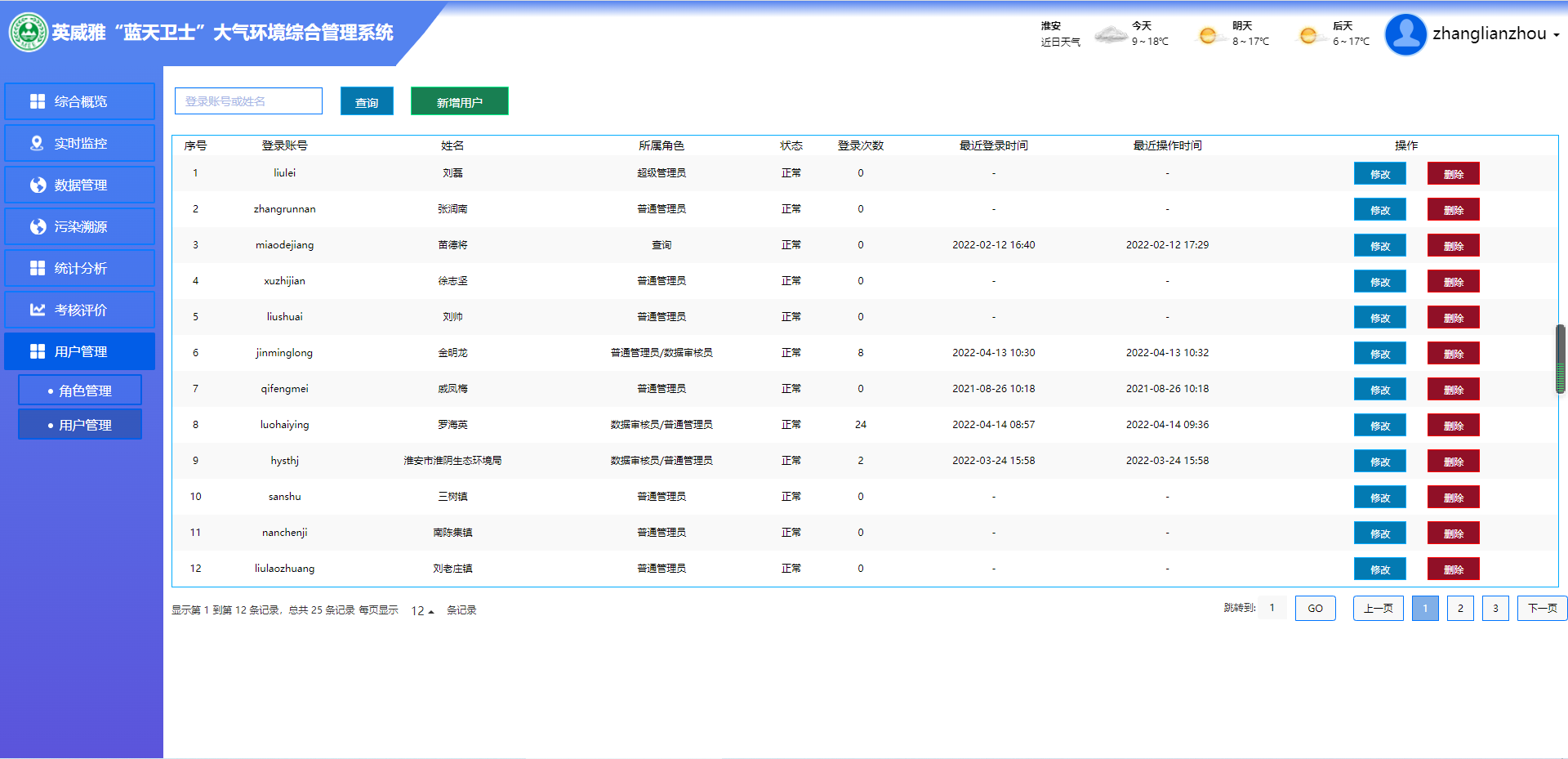Click the chart icon beside 考核评价
This screenshot has width=1568, height=759.
(x=38, y=310)
